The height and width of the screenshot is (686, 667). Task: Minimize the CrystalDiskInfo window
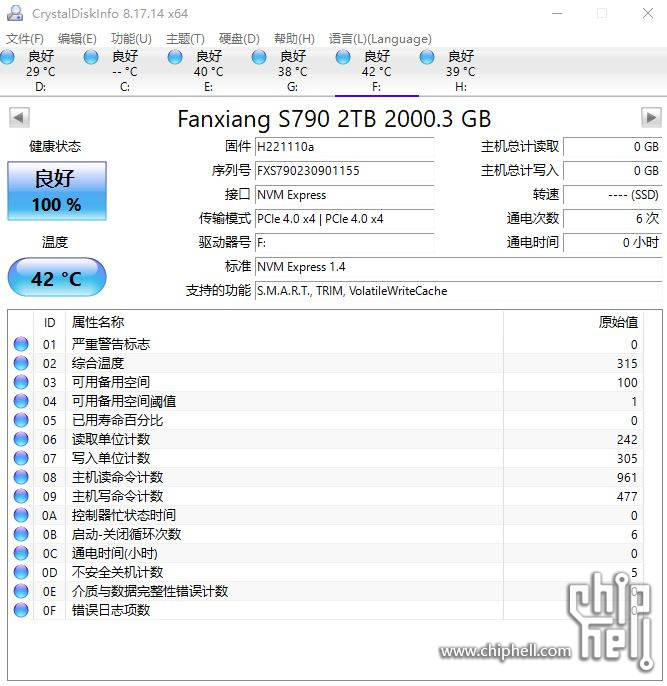tap(557, 14)
